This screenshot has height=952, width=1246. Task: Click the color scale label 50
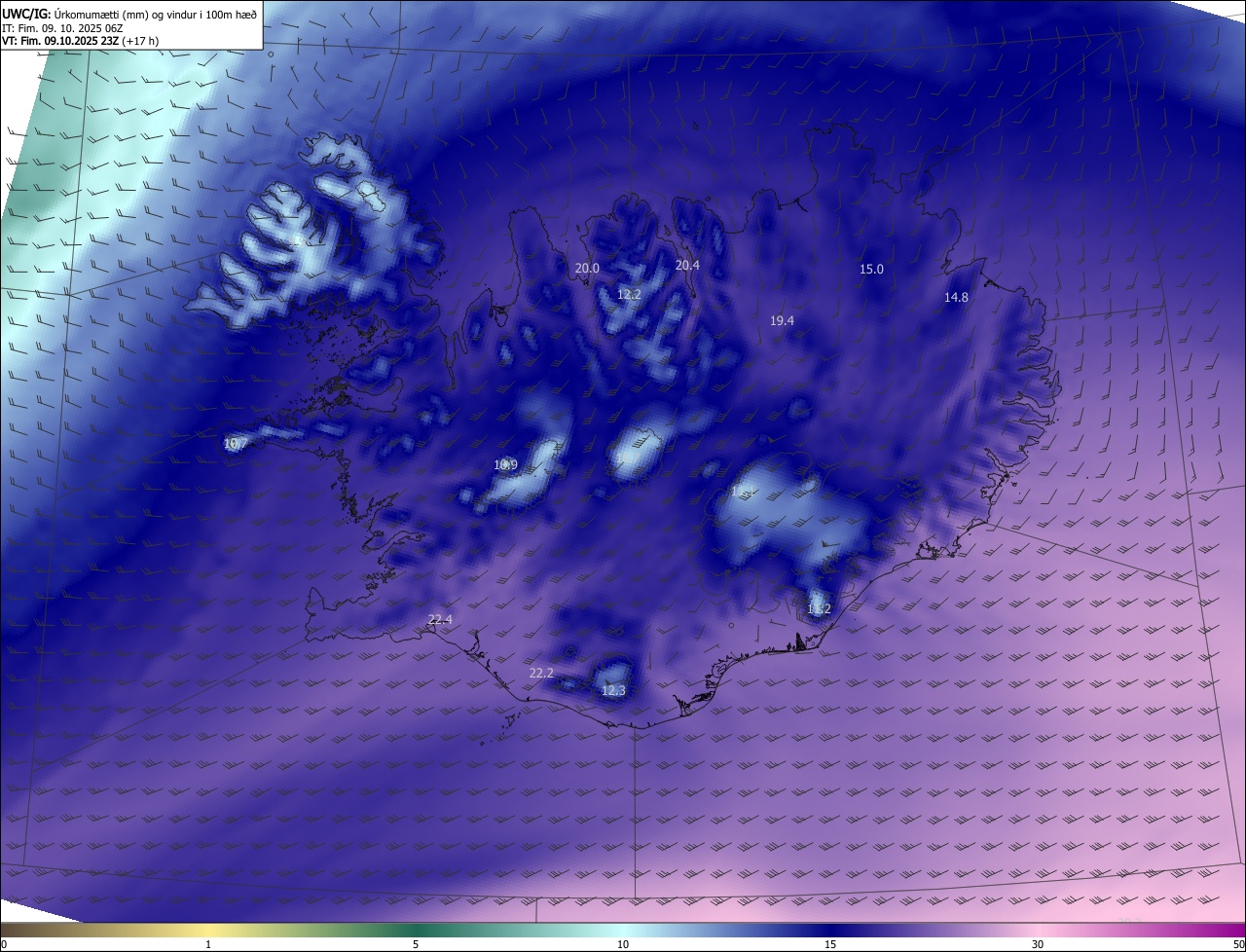(1238, 944)
